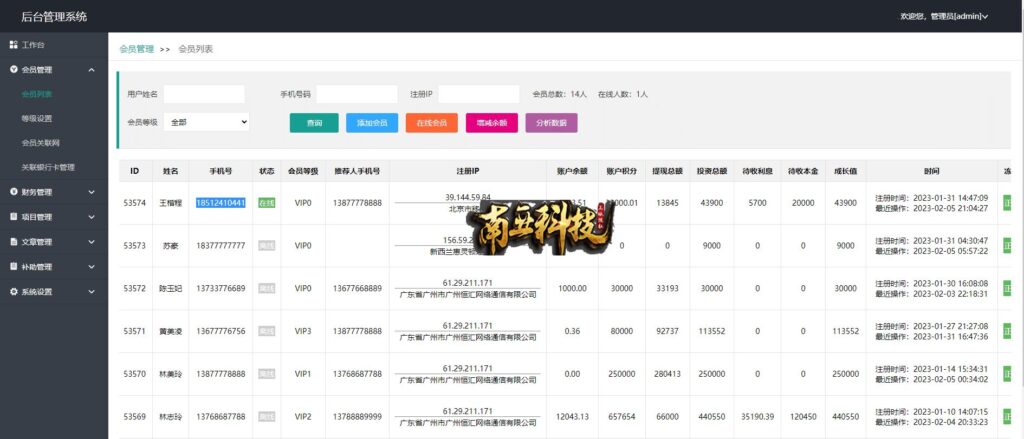Open the 管理员[admin] user dropdown

coord(944,16)
